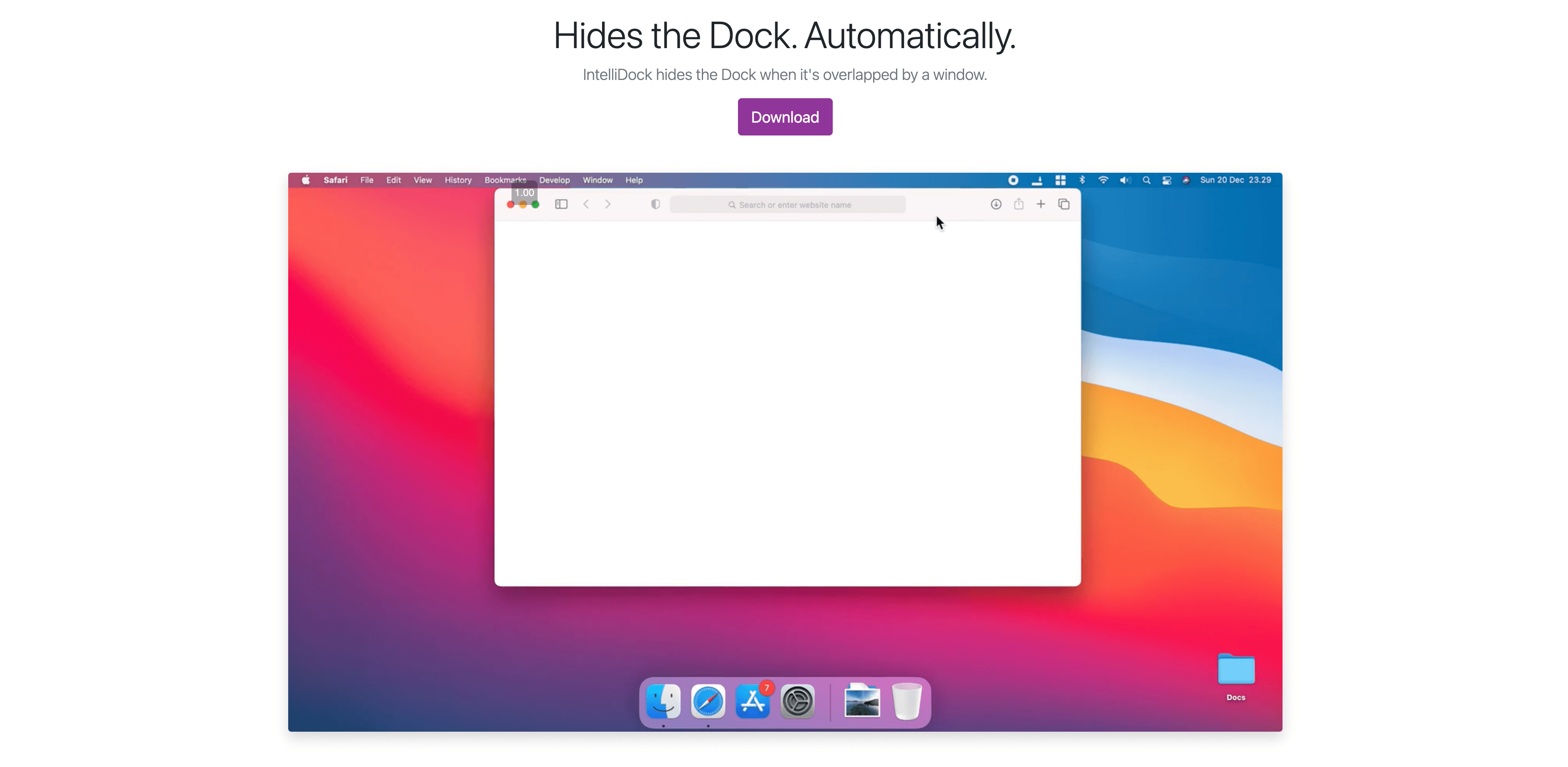
Task: Open the Bookmarks menu
Action: 505,180
